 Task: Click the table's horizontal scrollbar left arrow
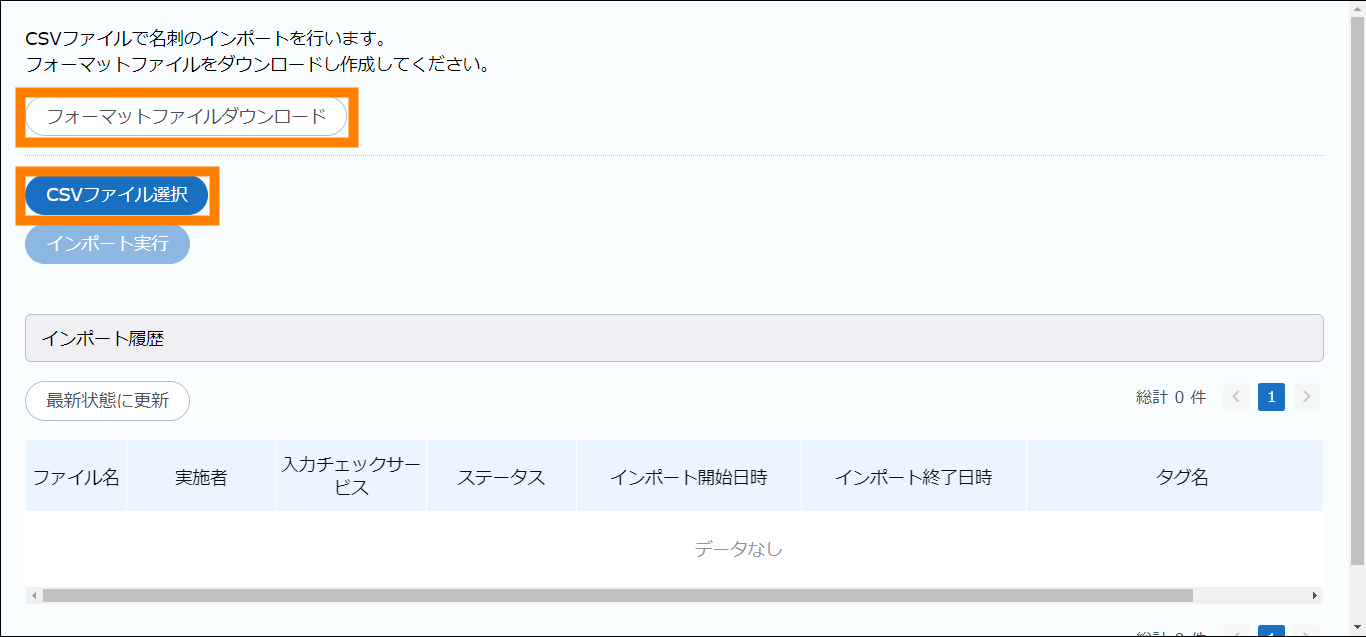[34, 596]
